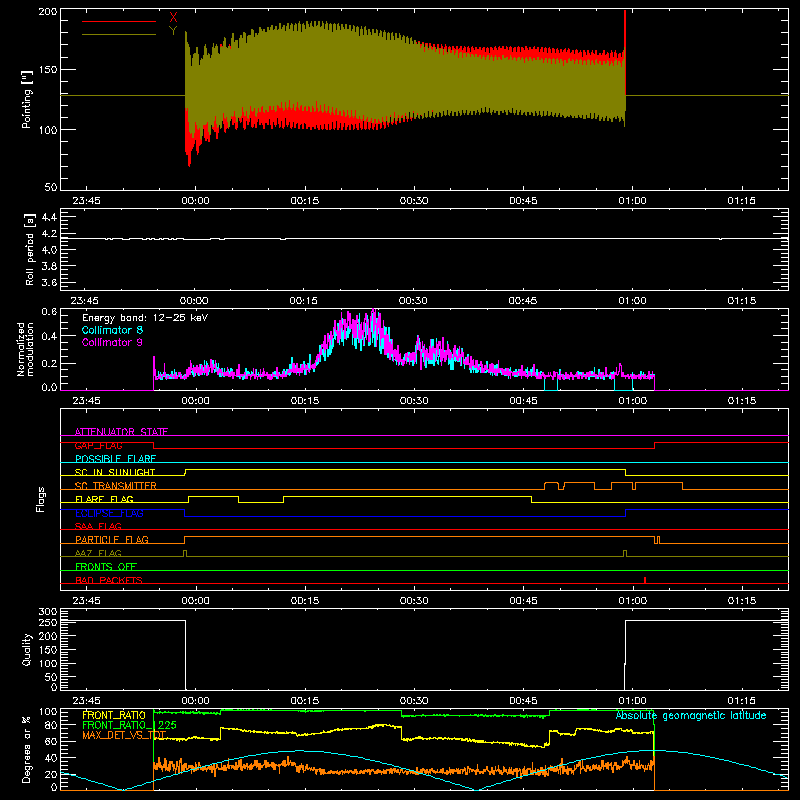Click the 01:00 time label under Pointing plot
The image size is (800, 800).
coord(633,201)
